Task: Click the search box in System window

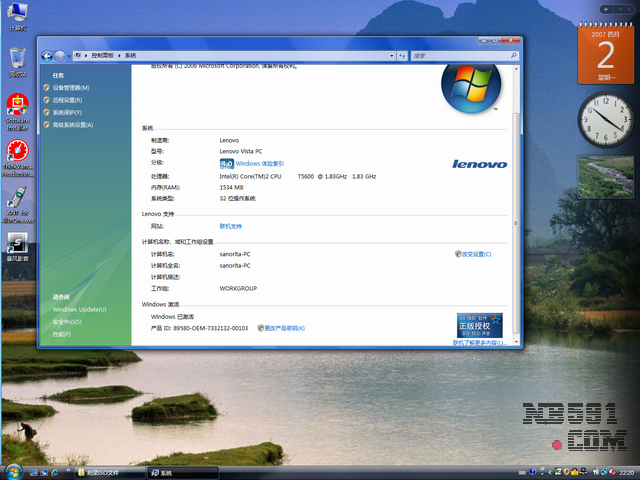Action: [x=460, y=55]
